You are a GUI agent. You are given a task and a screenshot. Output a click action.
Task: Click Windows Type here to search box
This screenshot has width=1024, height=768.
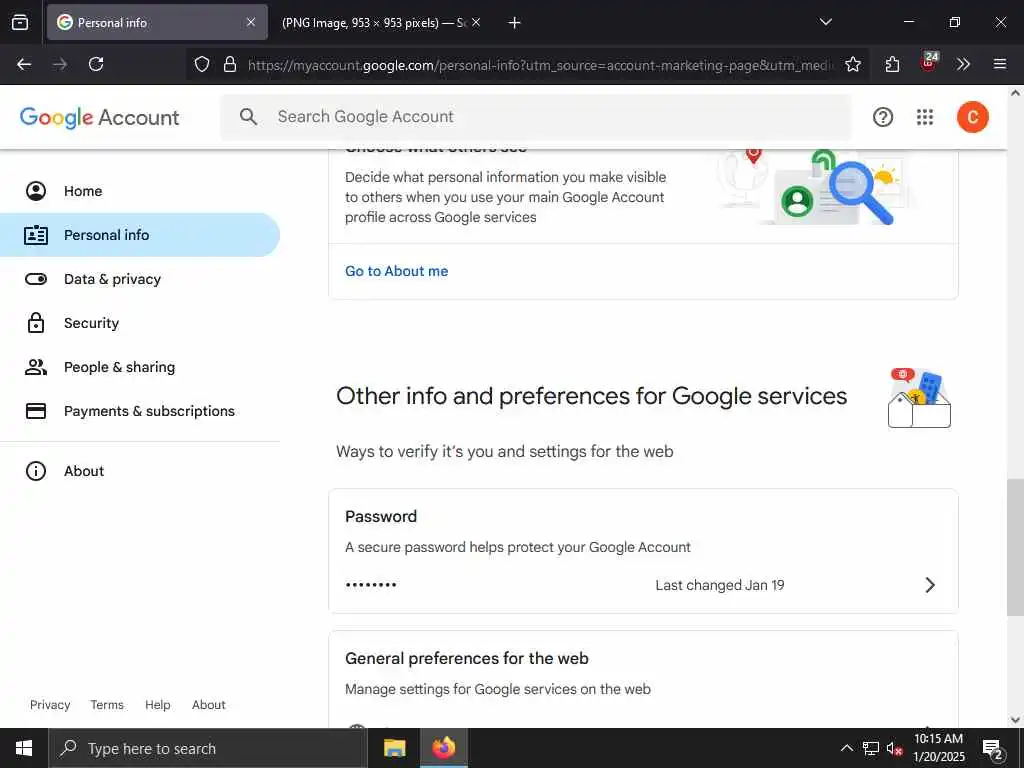(208, 748)
